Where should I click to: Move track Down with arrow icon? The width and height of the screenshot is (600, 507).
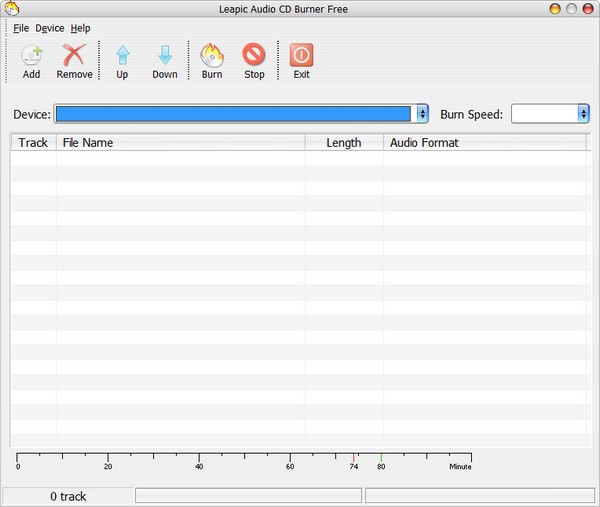coord(165,55)
